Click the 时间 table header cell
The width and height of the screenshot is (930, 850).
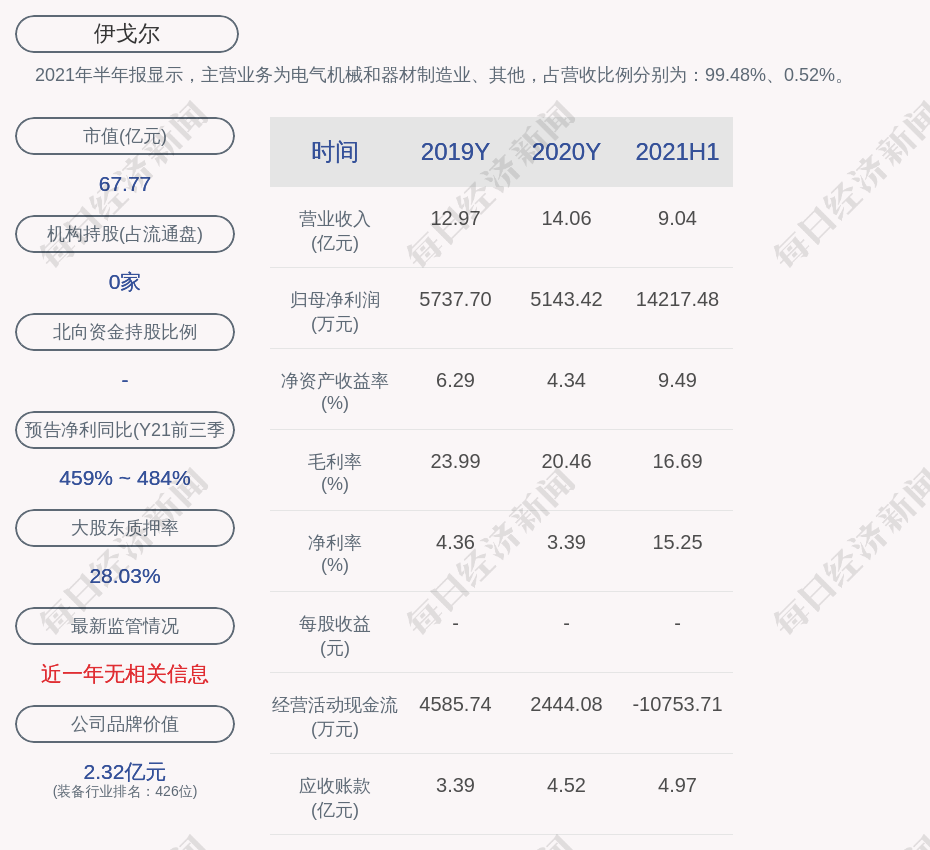(335, 152)
